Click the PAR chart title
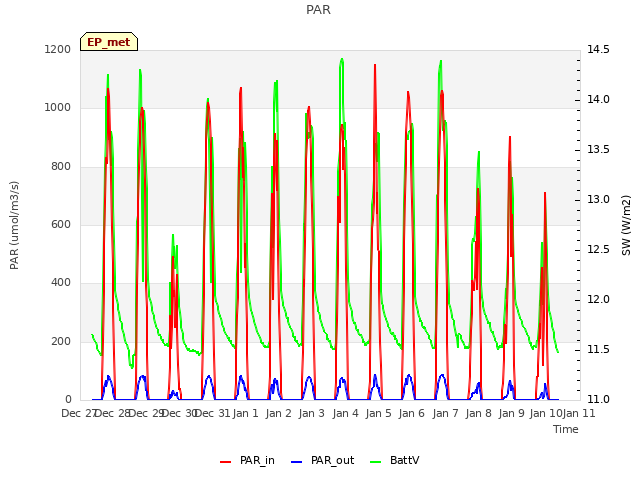 [x=318, y=10]
